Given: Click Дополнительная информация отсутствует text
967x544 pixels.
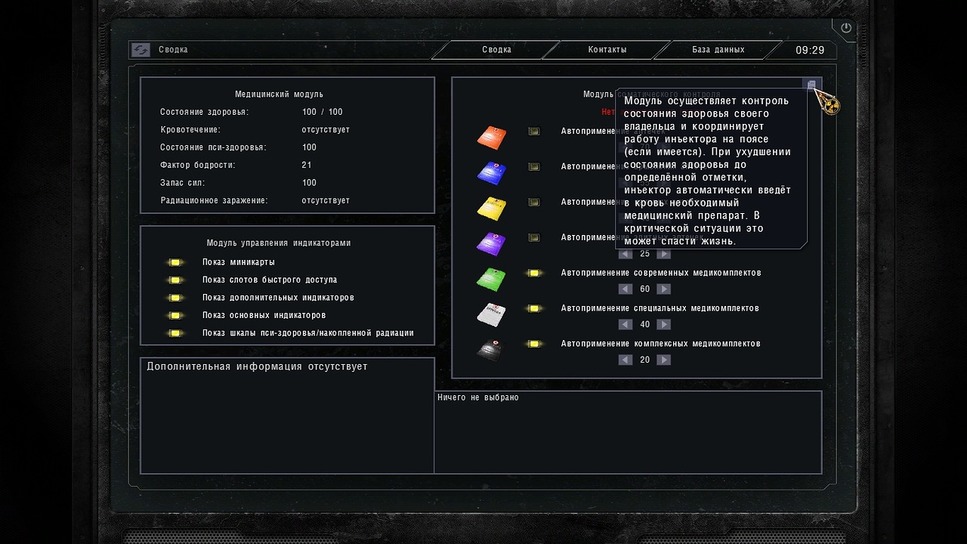Looking at the screenshot, I should pos(257,366).
